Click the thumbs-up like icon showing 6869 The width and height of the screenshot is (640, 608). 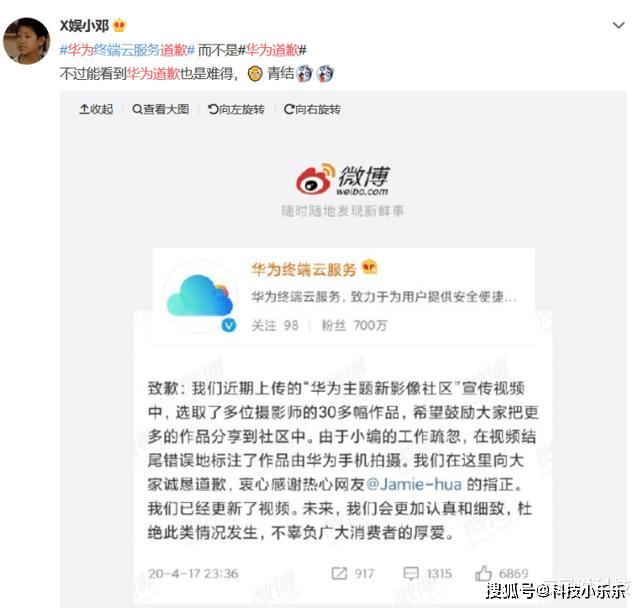[x=483, y=573]
